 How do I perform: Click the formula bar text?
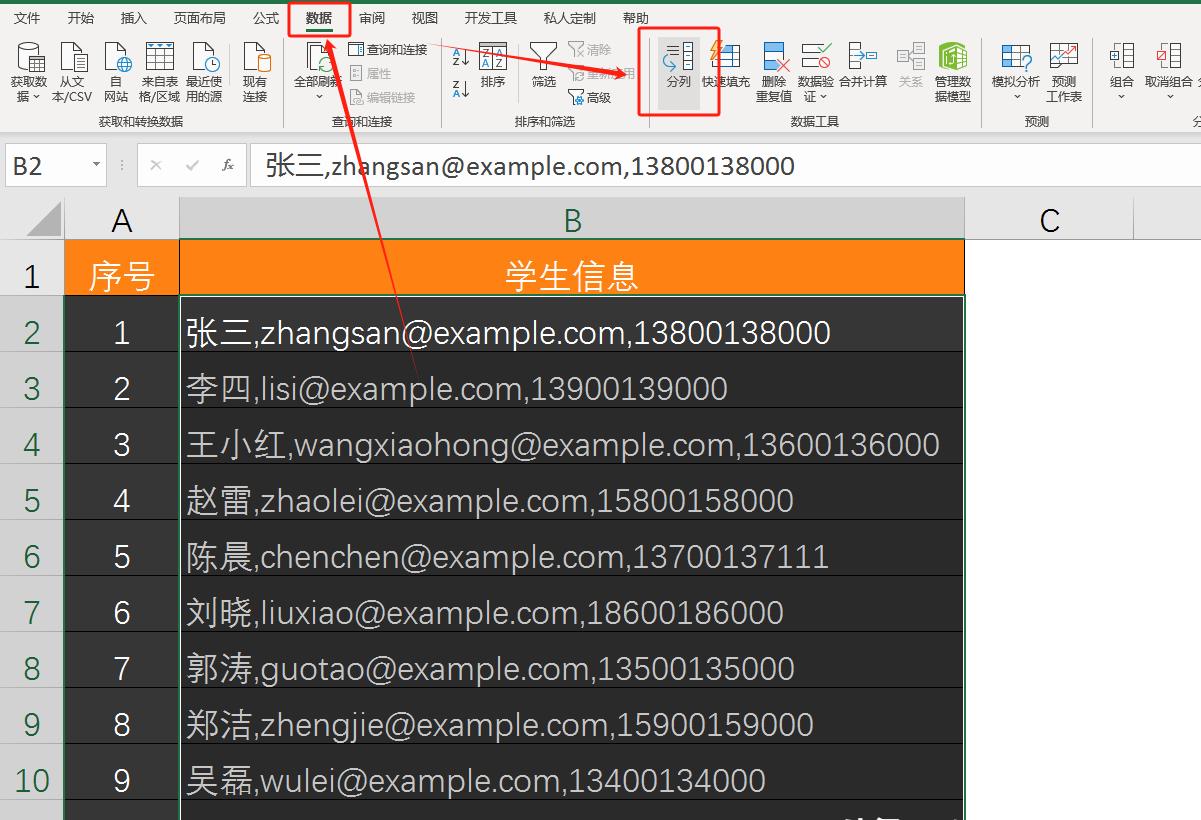530,165
